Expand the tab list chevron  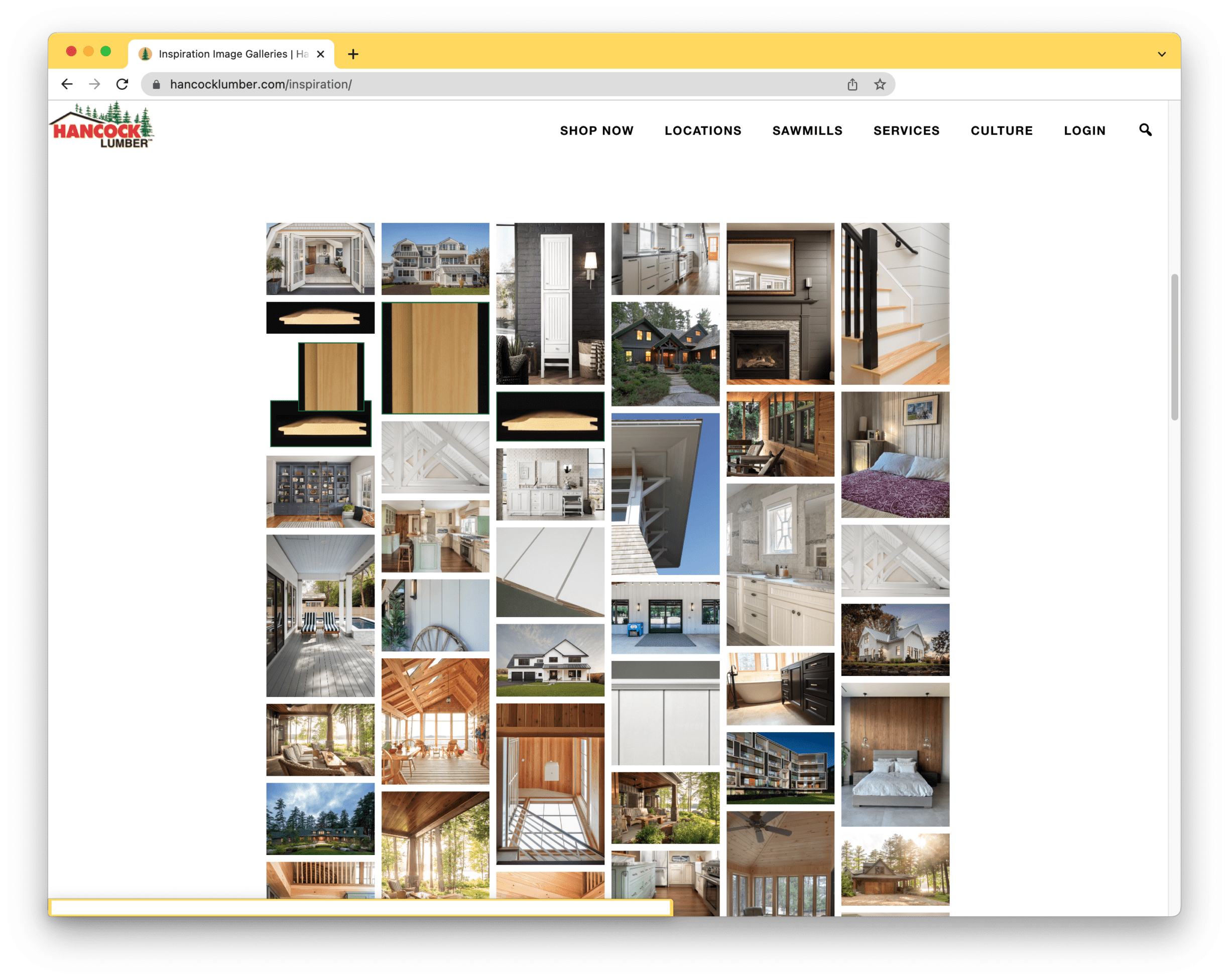point(1161,54)
